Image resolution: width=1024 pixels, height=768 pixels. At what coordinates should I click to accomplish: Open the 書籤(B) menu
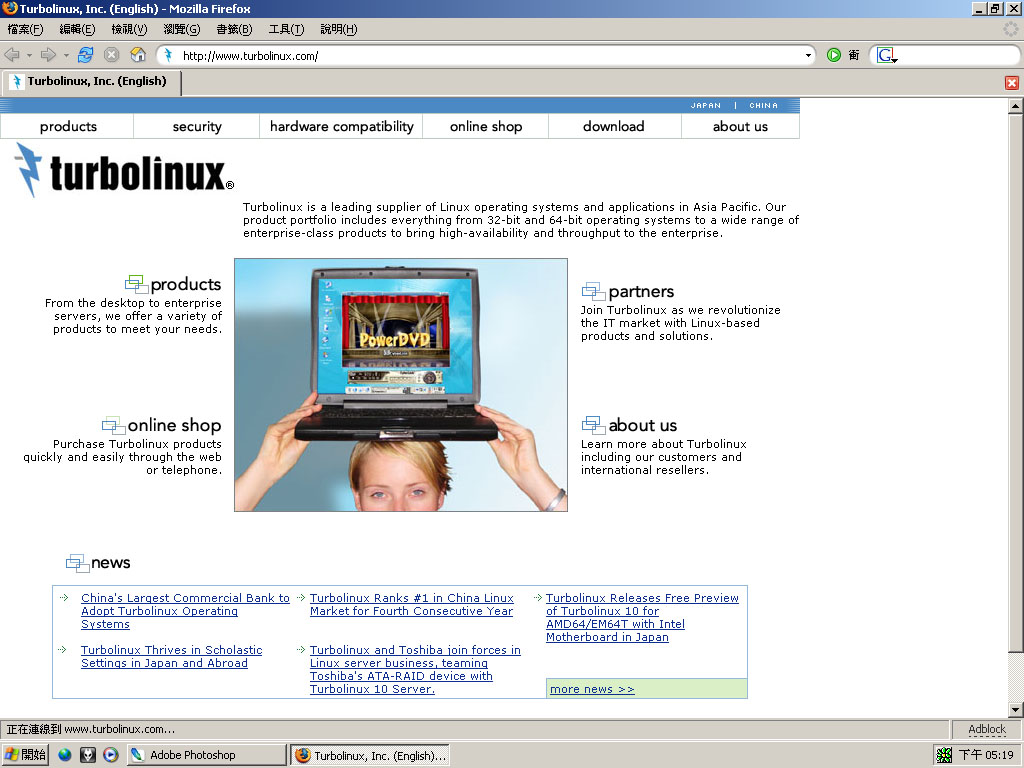click(x=234, y=29)
